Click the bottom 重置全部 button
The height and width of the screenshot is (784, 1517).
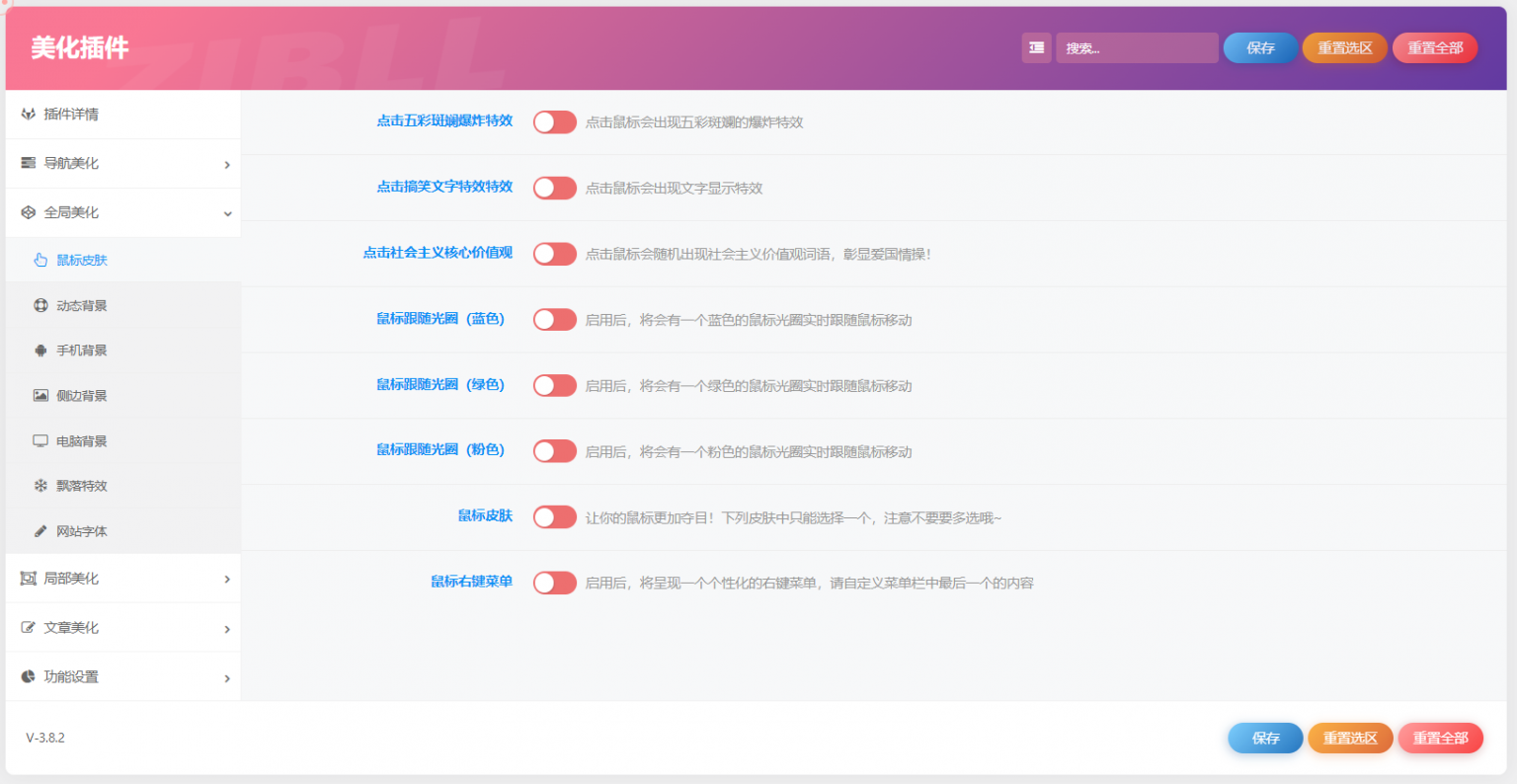[1440, 738]
